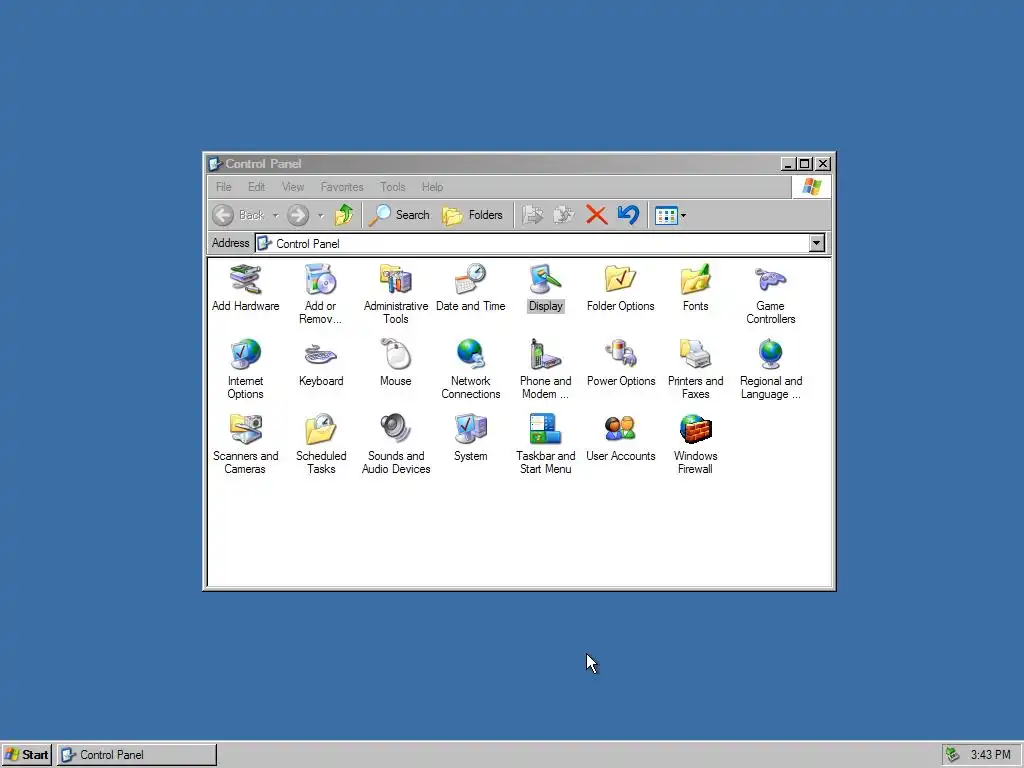This screenshot has height=768, width=1024.
Task: Open Scanners and Cameras icon
Action: pyautogui.click(x=246, y=430)
